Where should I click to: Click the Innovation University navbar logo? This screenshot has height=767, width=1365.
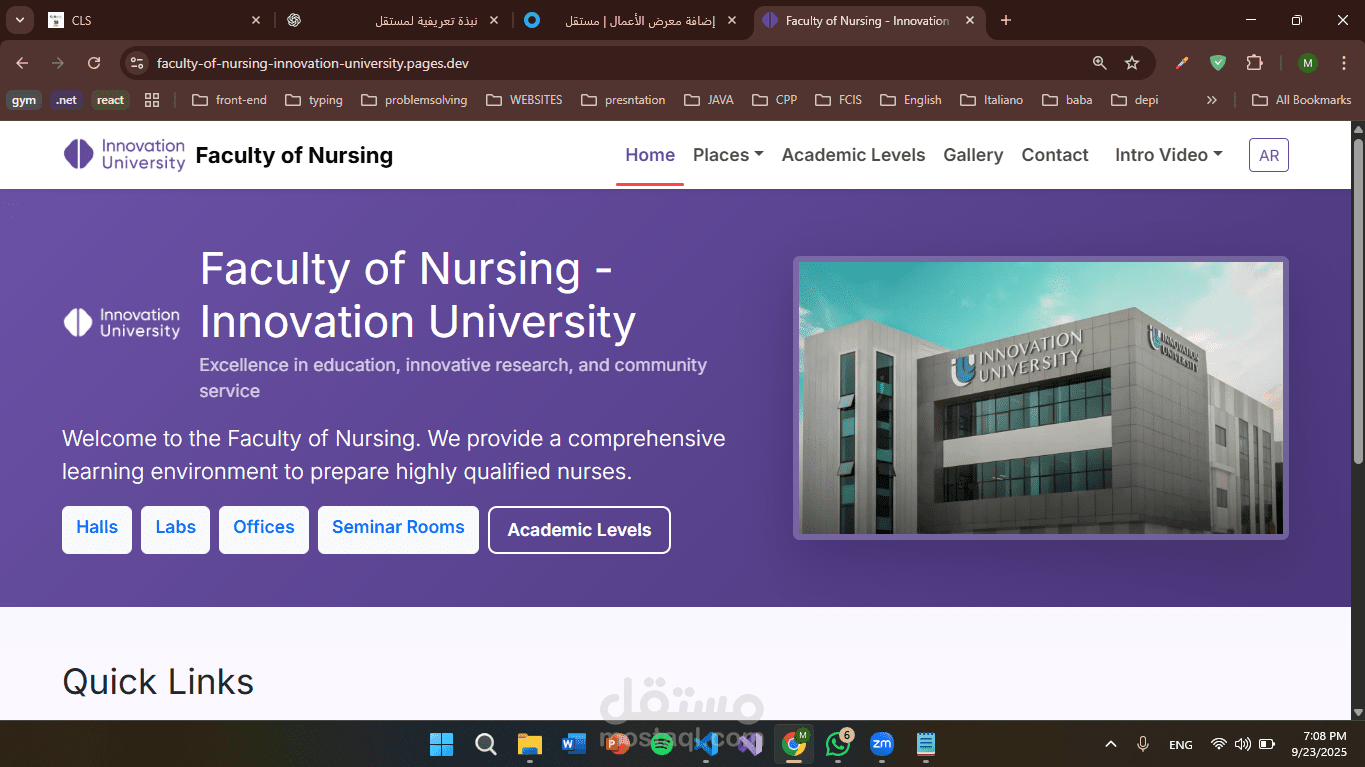[x=124, y=155]
